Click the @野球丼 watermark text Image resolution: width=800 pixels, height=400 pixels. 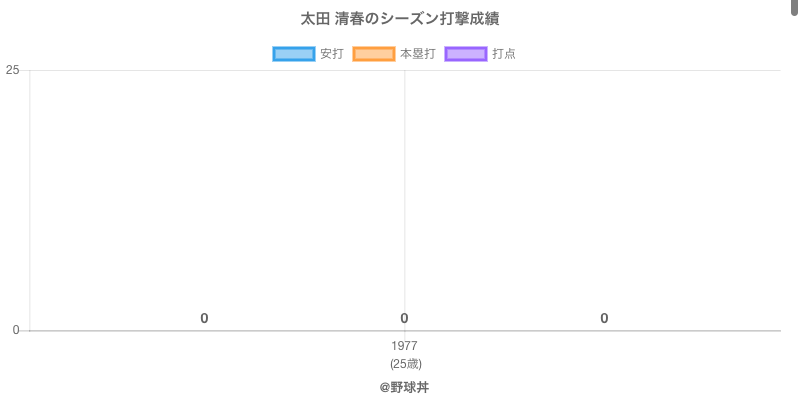404,387
